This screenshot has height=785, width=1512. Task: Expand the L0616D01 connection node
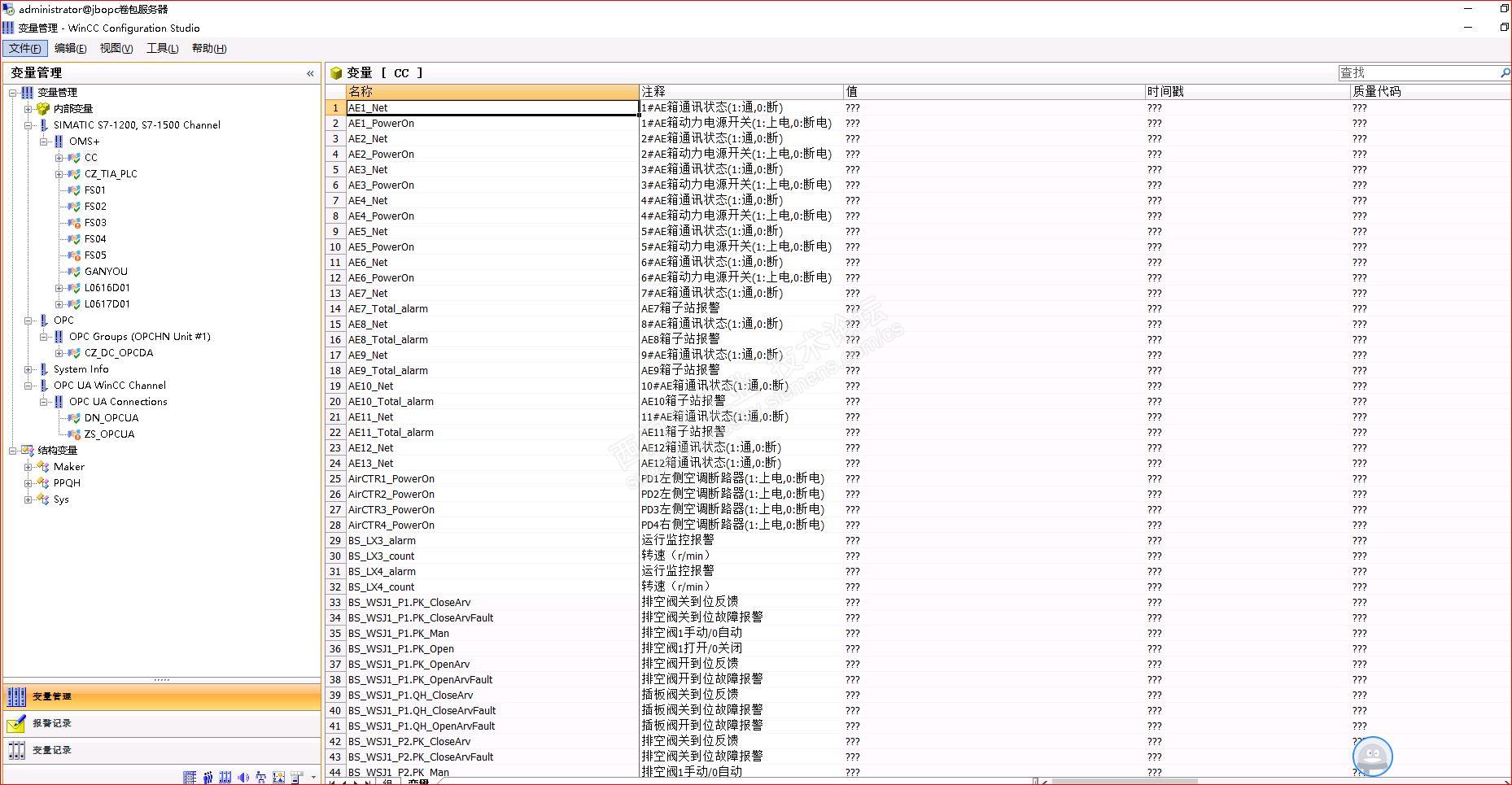(59, 288)
